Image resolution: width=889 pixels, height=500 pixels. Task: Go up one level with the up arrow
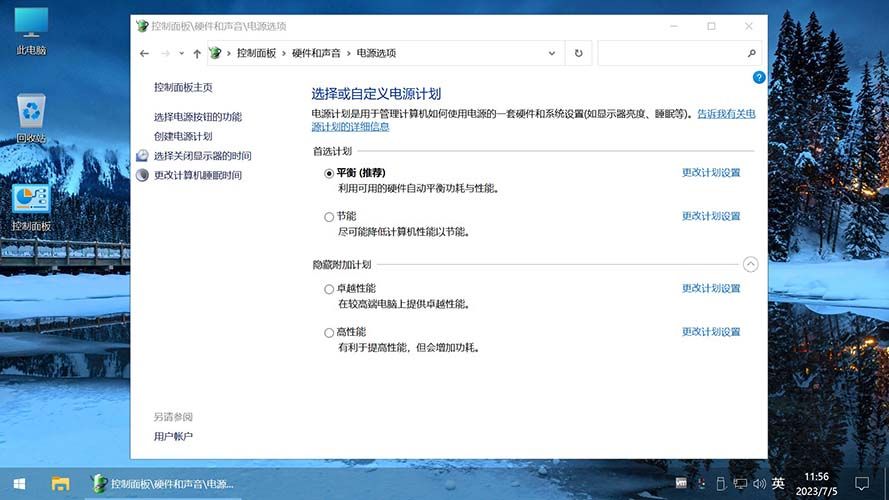click(197, 53)
